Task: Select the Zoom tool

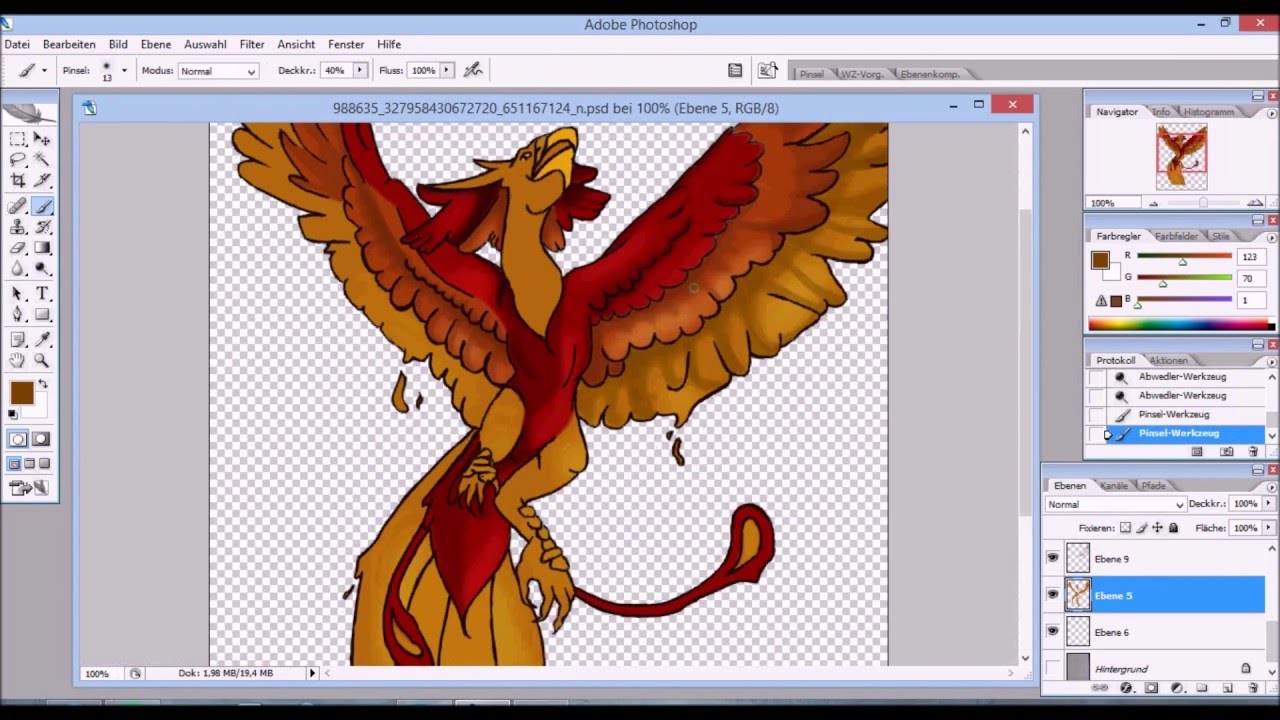Action: pyautogui.click(x=42, y=361)
